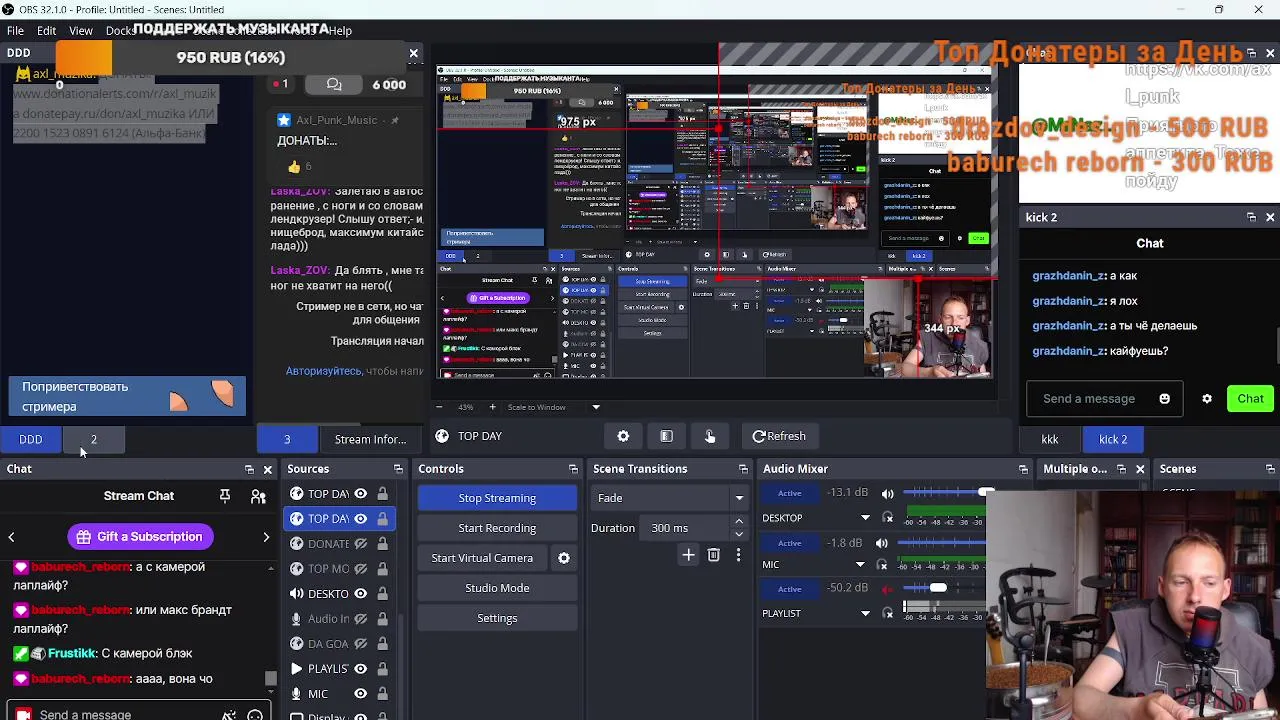The image size is (1280, 720).
Task: Float the Sources dock panel
Action: (x=398, y=469)
